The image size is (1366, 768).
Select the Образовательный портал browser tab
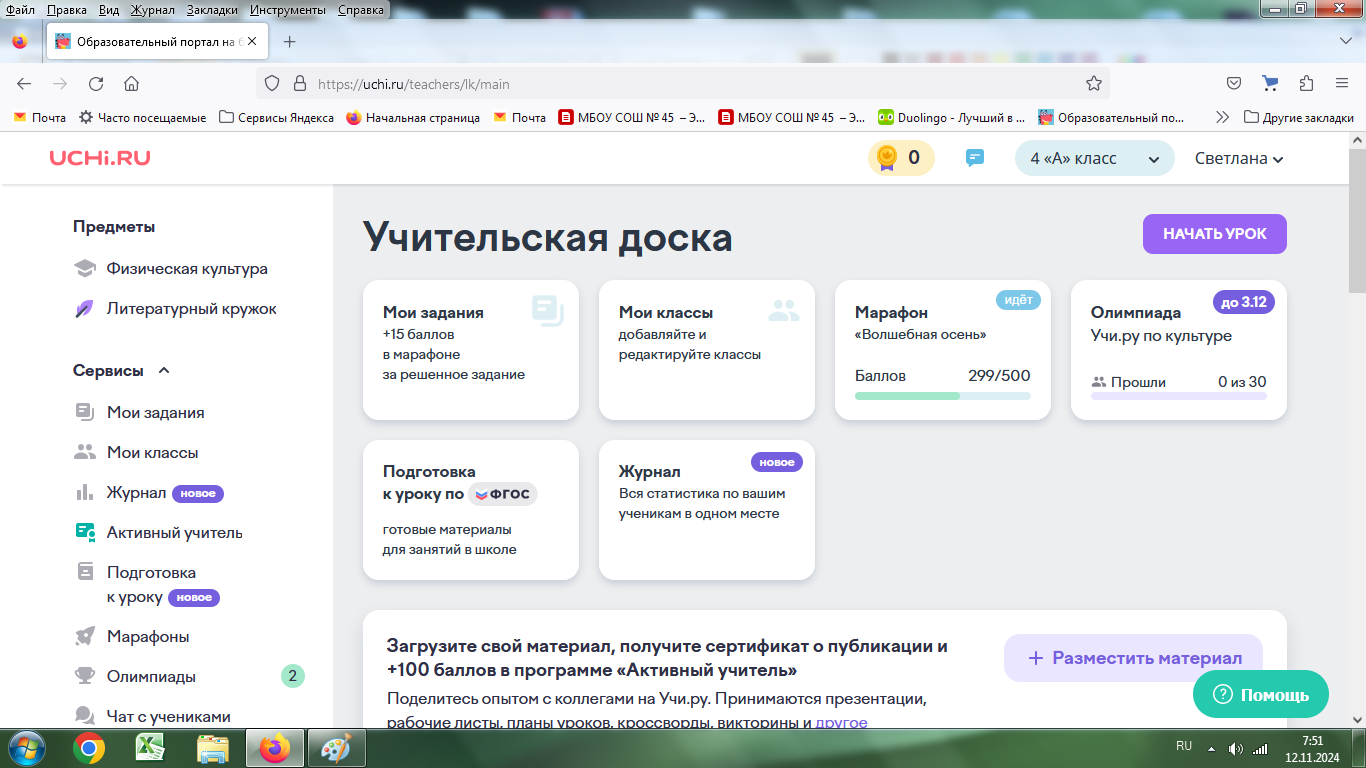click(x=156, y=41)
